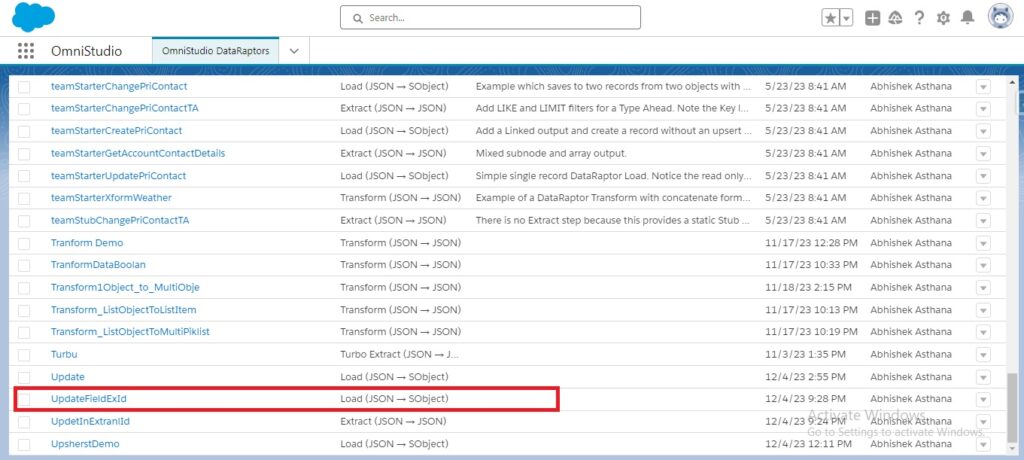Open row actions dropdown for Transform_ListObjectToListItem

(984, 310)
